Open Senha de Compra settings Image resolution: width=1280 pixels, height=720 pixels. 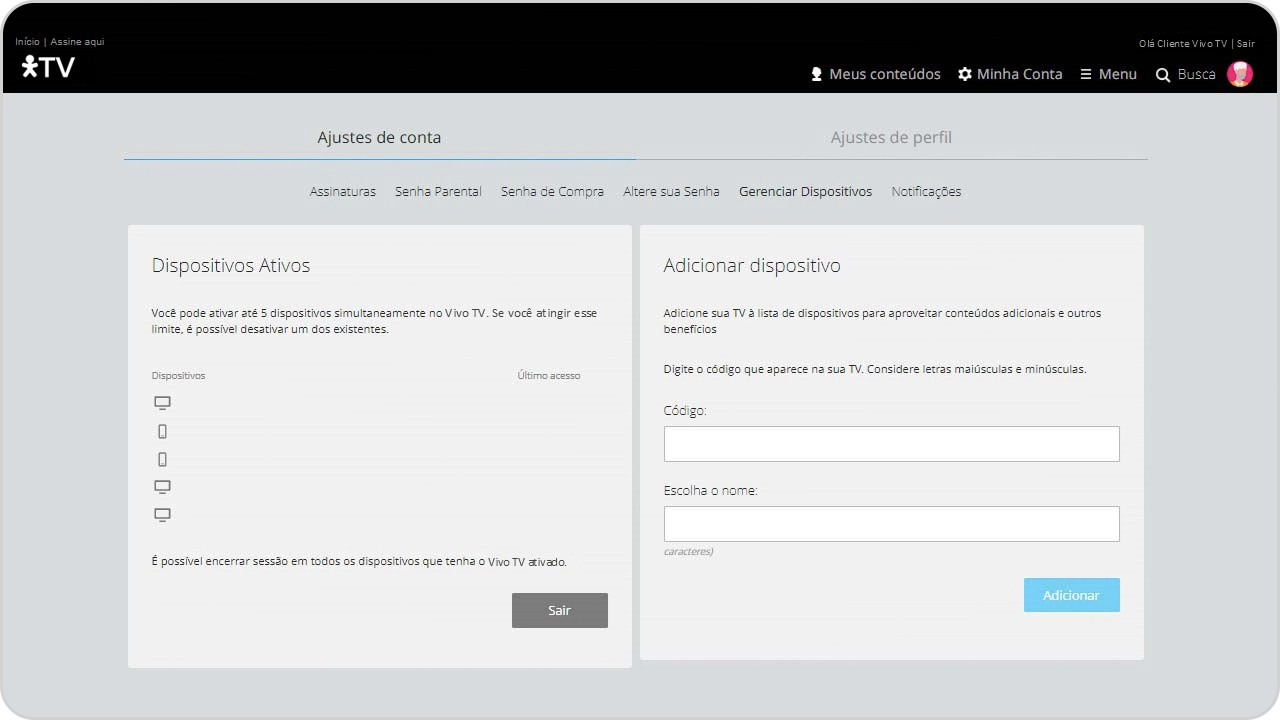(552, 192)
